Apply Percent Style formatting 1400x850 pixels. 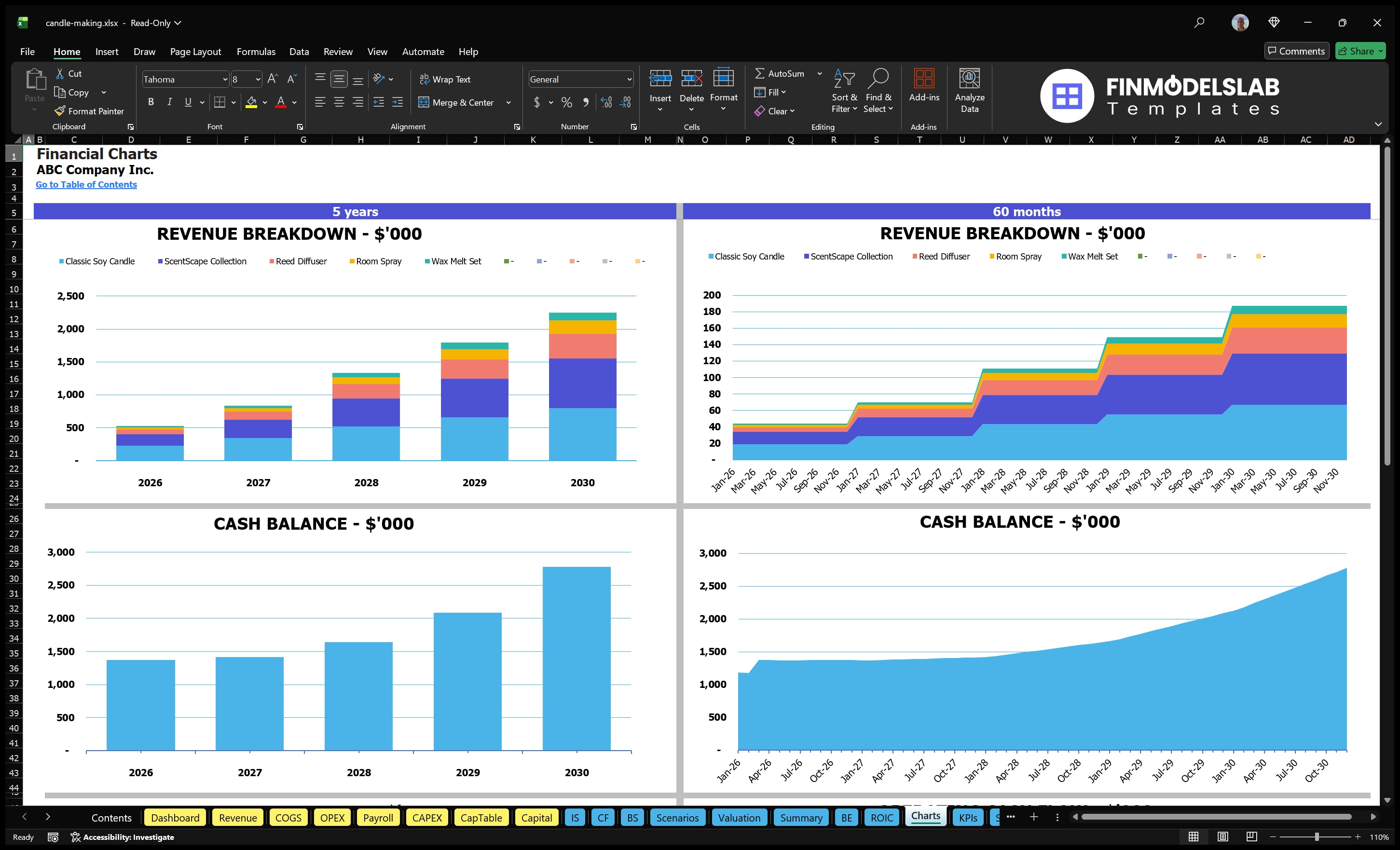click(566, 102)
